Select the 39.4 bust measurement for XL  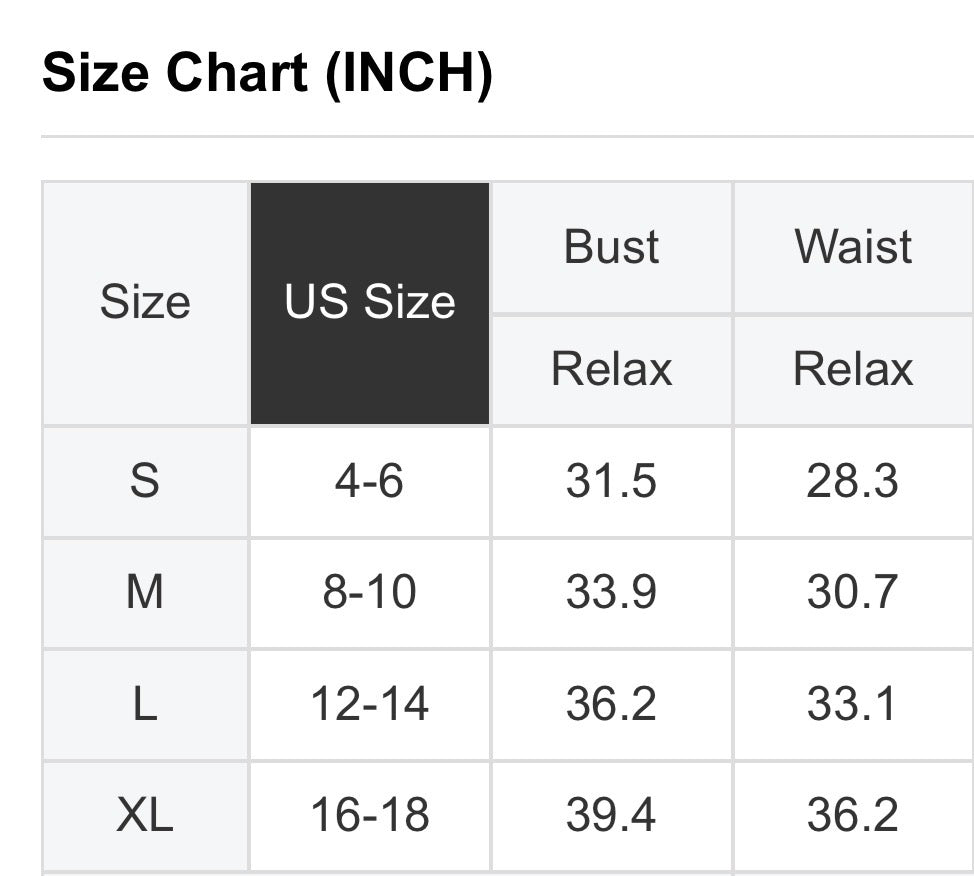click(611, 815)
